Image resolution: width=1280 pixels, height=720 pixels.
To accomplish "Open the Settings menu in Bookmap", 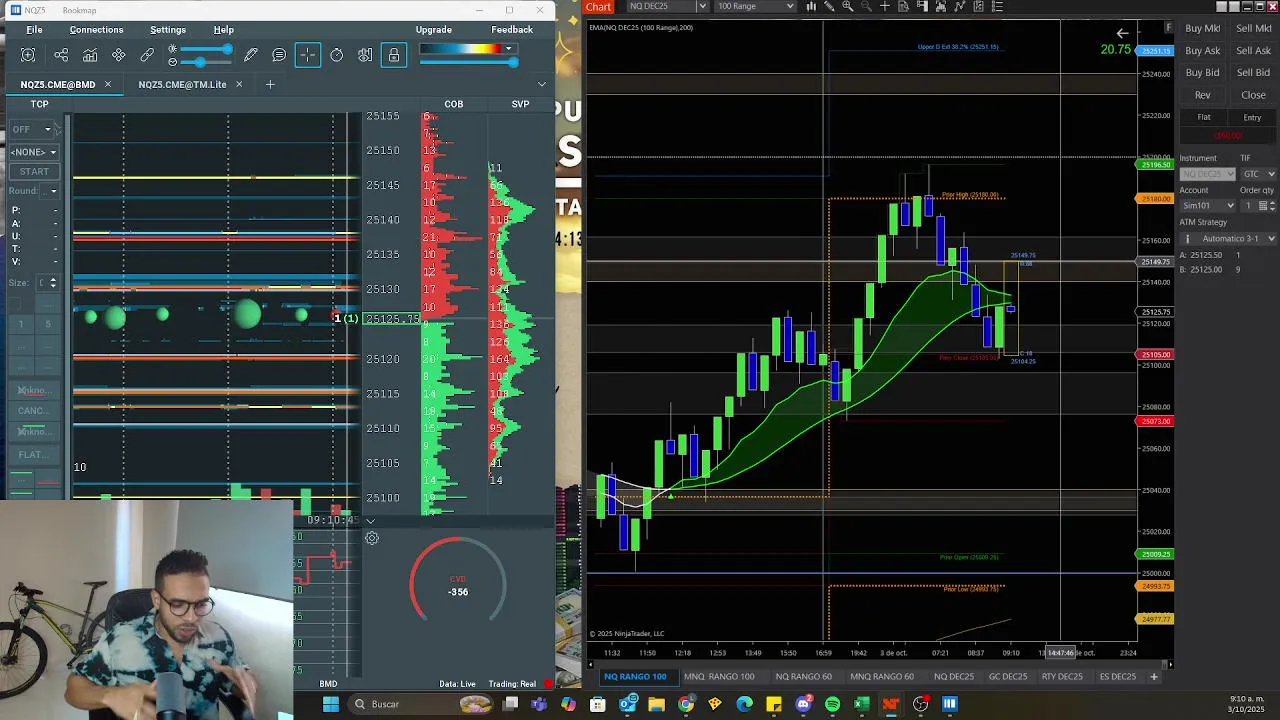I will click(x=168, y=30).
